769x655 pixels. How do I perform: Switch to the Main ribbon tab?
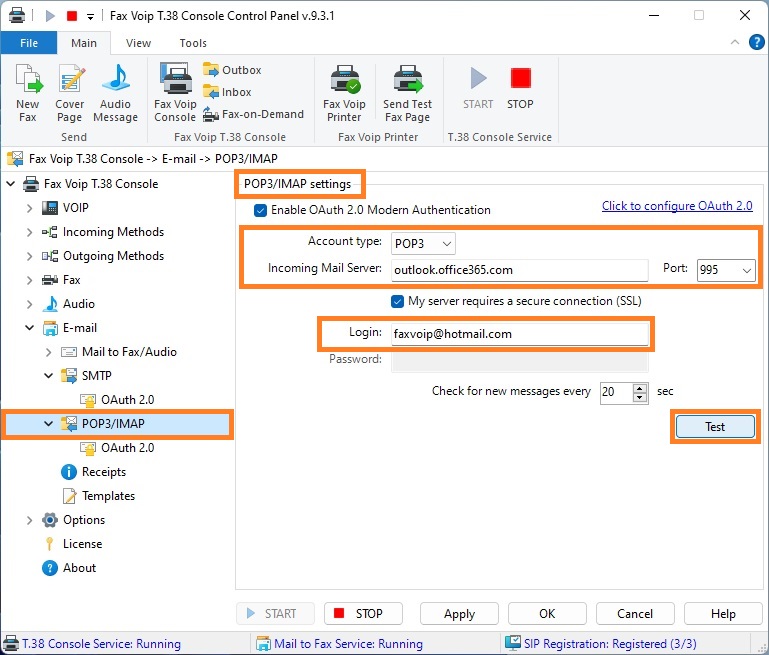(x=84, y=43)
